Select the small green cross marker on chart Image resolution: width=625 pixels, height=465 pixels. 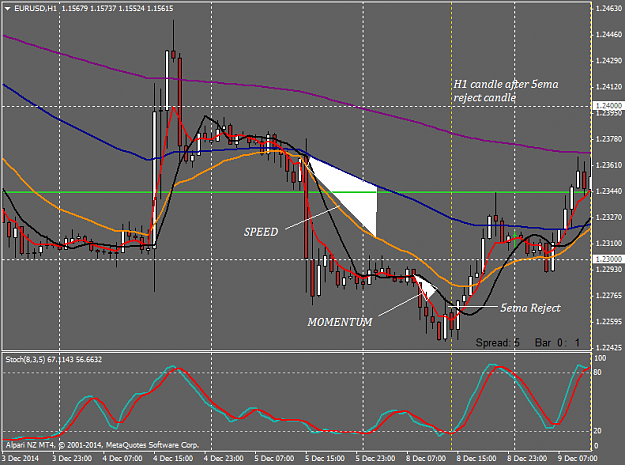[x=515, y=238]
